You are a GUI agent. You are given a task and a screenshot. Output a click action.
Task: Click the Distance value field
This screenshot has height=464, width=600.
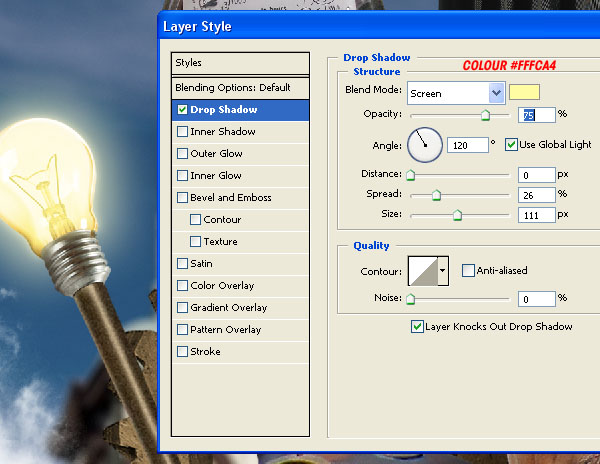tap(536, 175)
